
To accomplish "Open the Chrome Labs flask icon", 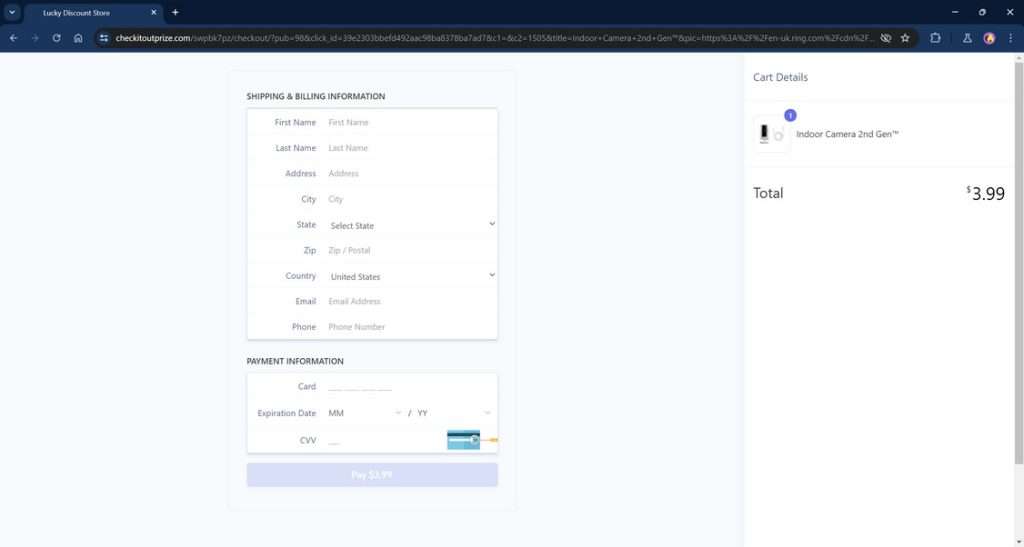I will [967, 38].
